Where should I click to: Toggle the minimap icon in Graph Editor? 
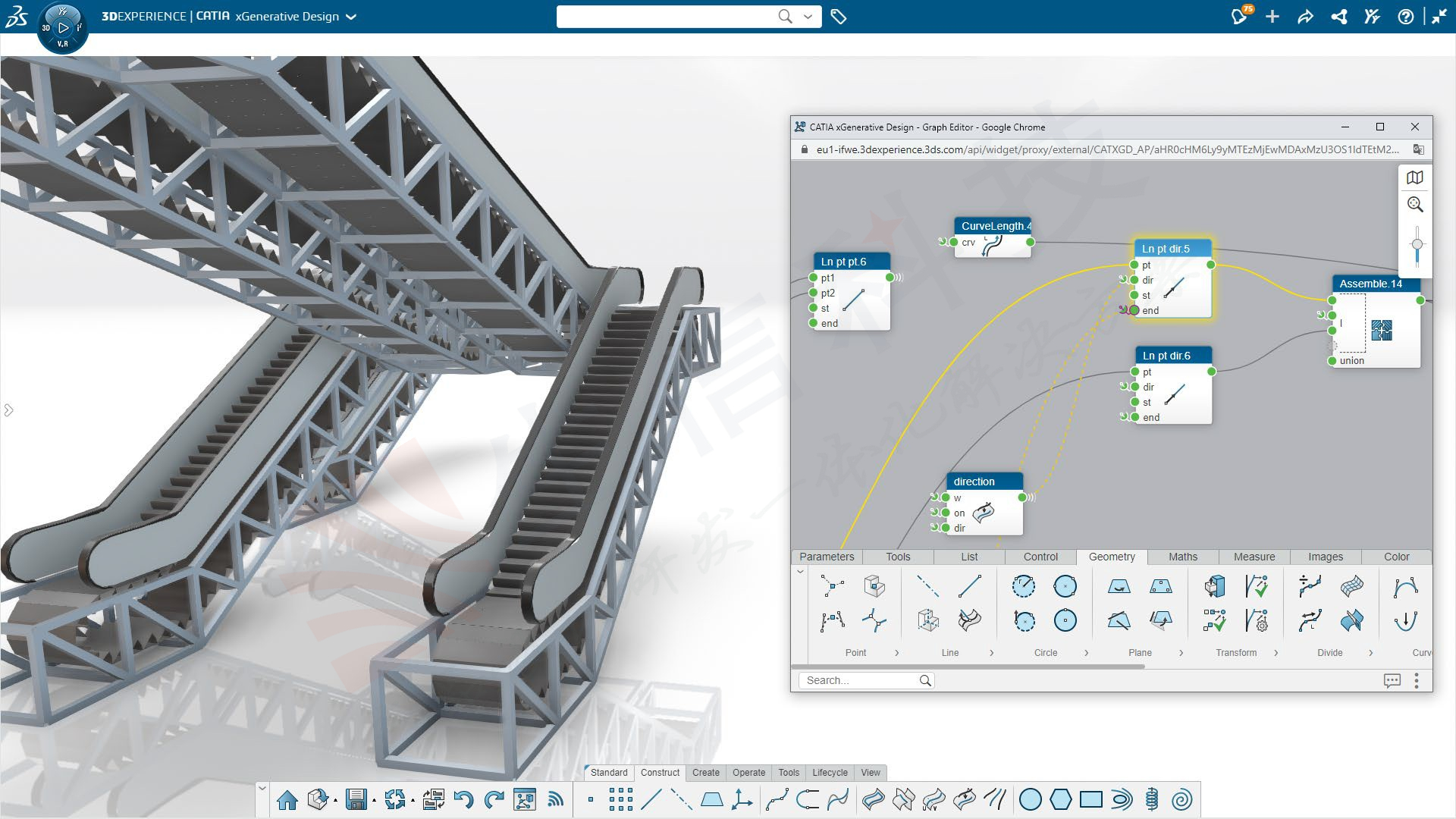point(1415,177)
